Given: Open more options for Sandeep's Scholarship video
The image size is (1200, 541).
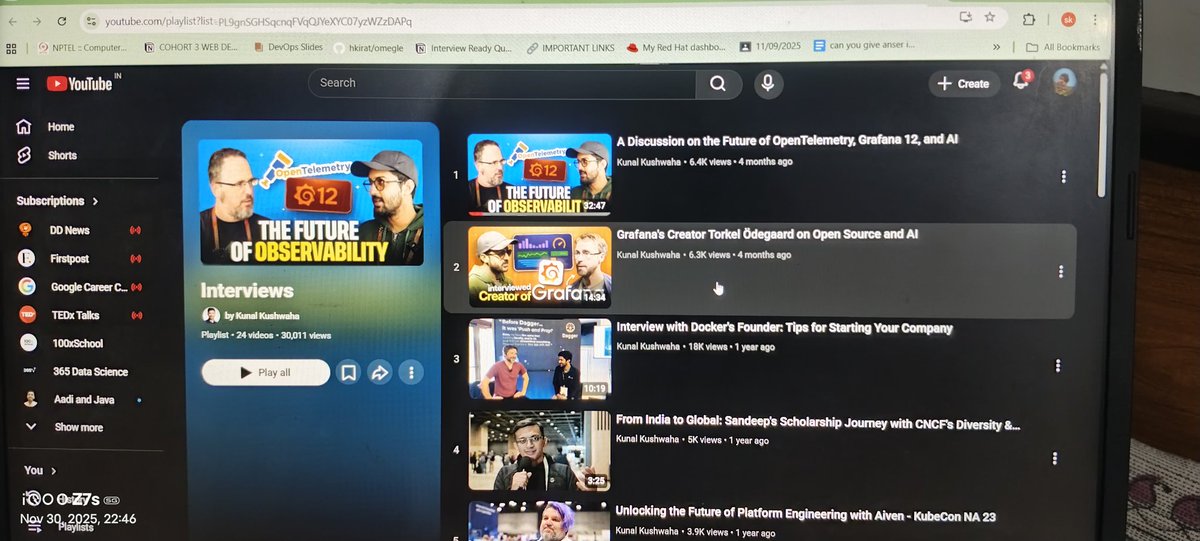Looking at the screenshot, I should [1055, 458].
